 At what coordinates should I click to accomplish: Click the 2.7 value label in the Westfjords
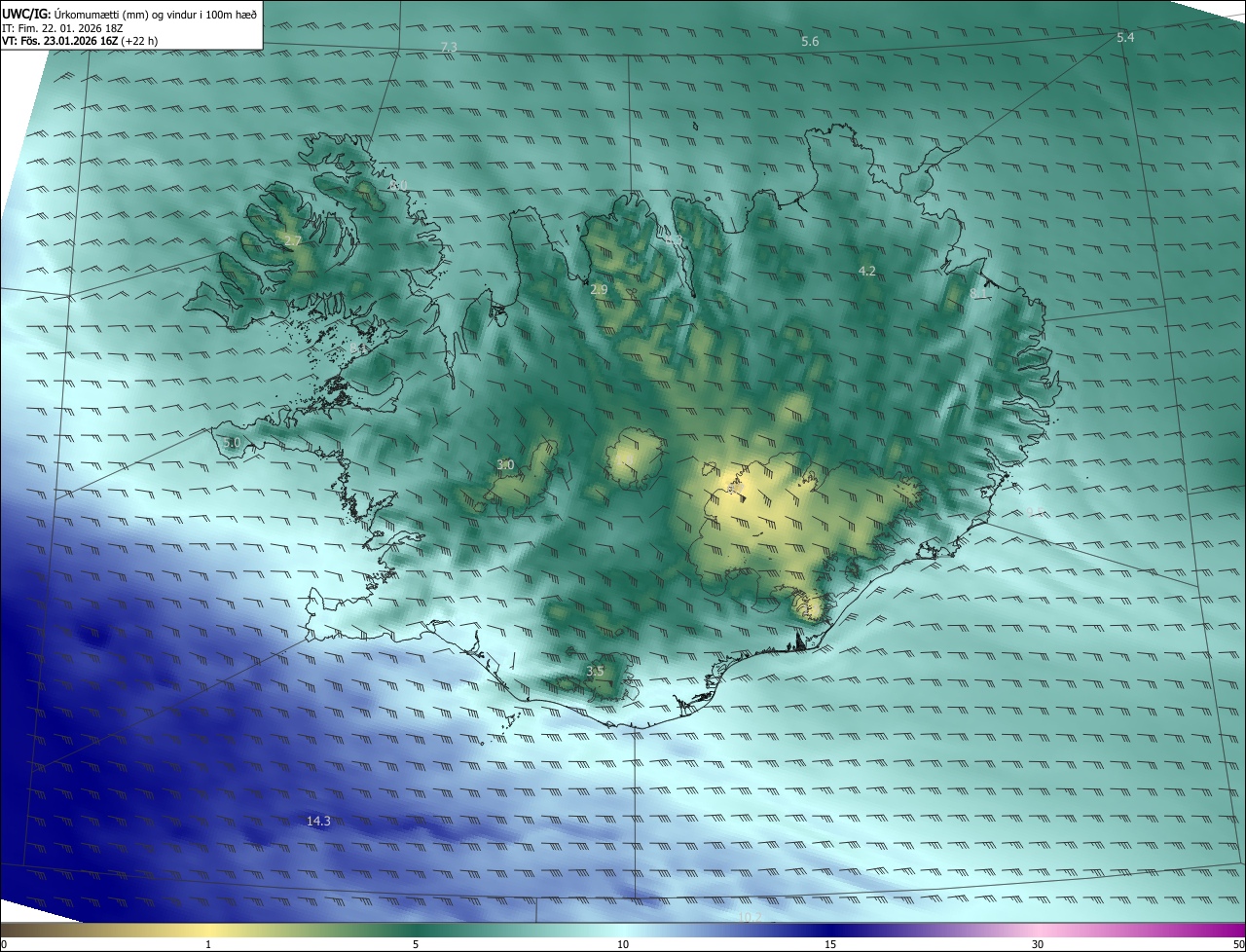(292, 240)
